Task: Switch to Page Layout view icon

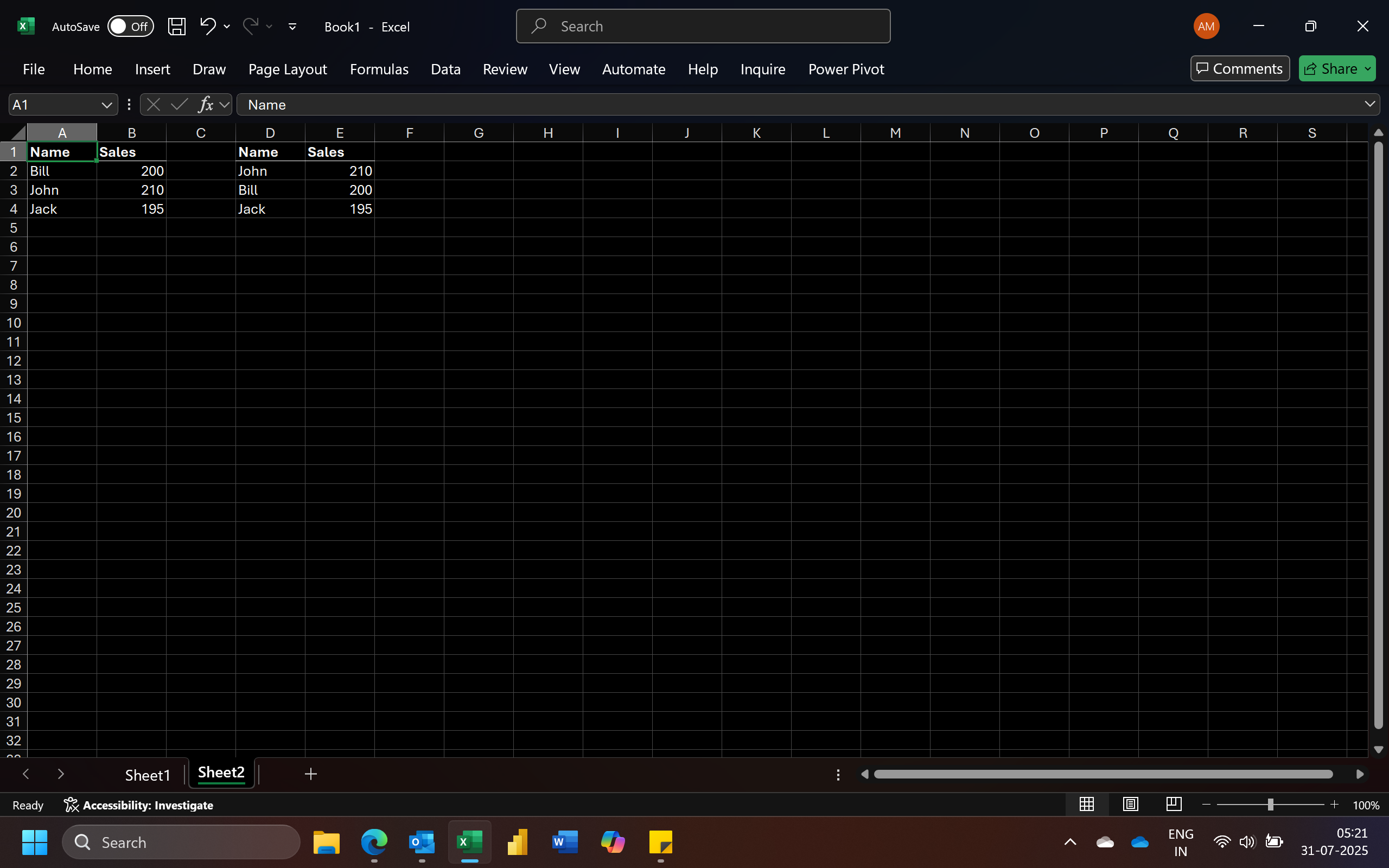Action: click(1130, 805)
